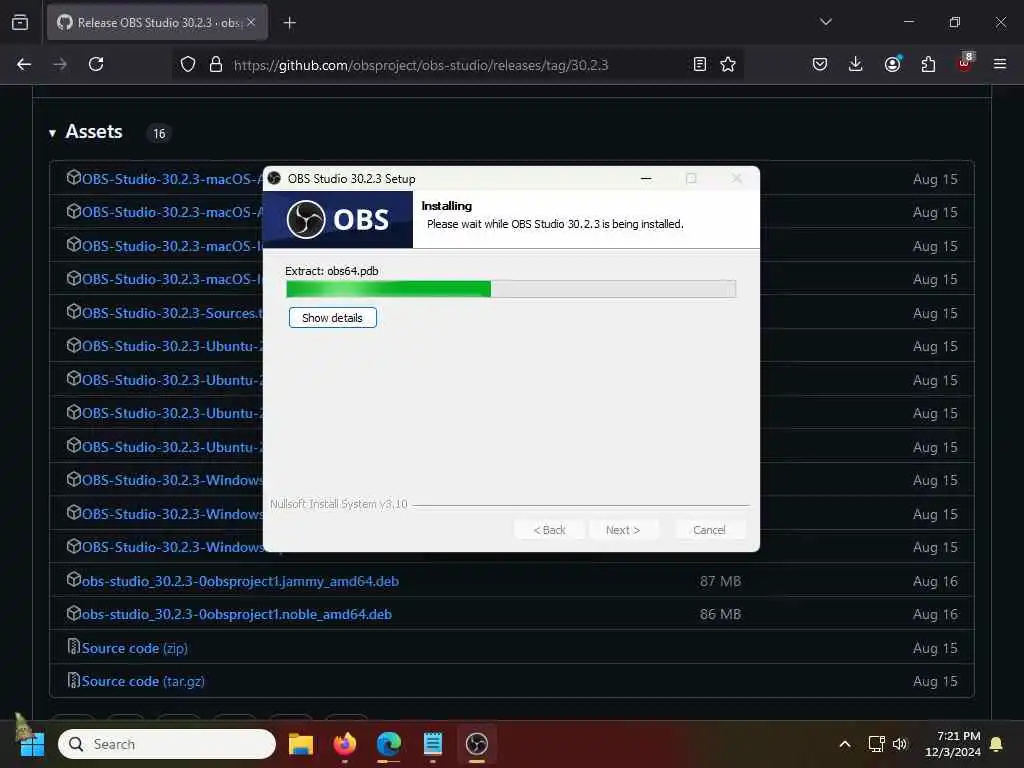
Task: Open the notifications bell
Action: [x=997, y=744]
